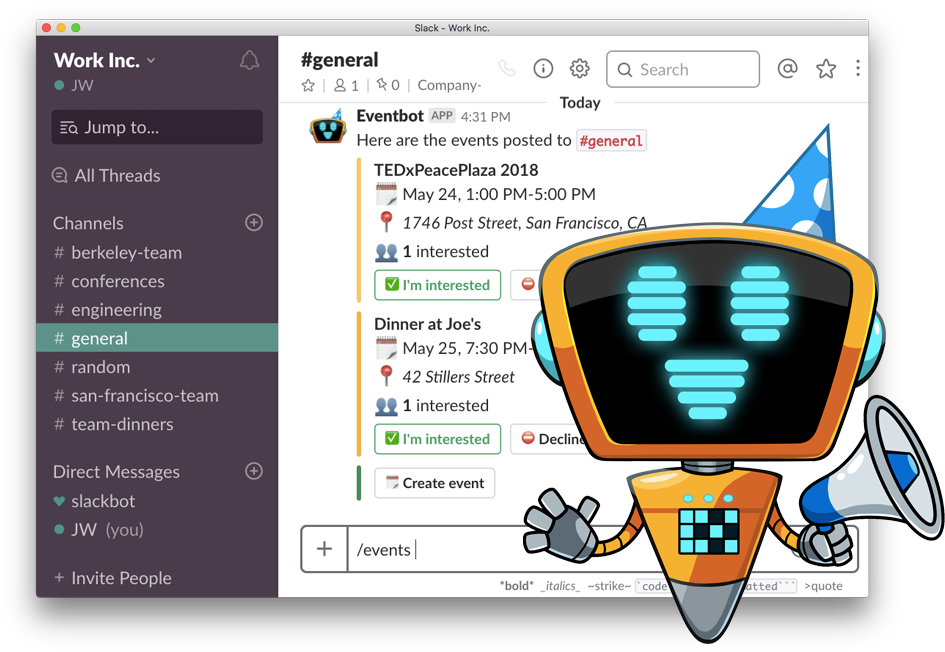Add a channel with the plus icon
This screenshot has width=945, height=652.
pyautogui.click(x=254, y=222)
